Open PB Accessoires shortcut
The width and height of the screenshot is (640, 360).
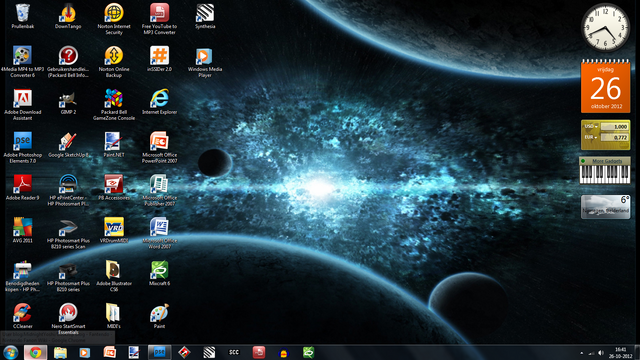[114, 188]
